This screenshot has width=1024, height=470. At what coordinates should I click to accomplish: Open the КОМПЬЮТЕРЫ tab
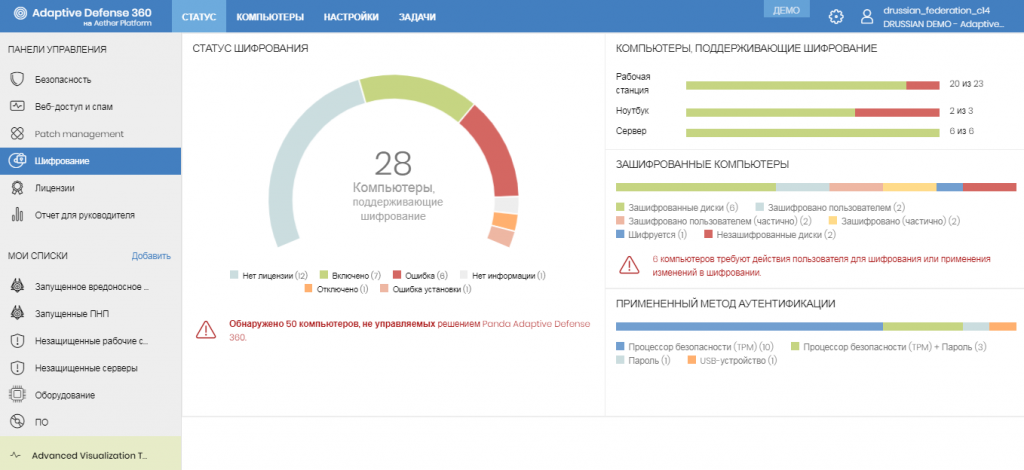tap(270, 17)
